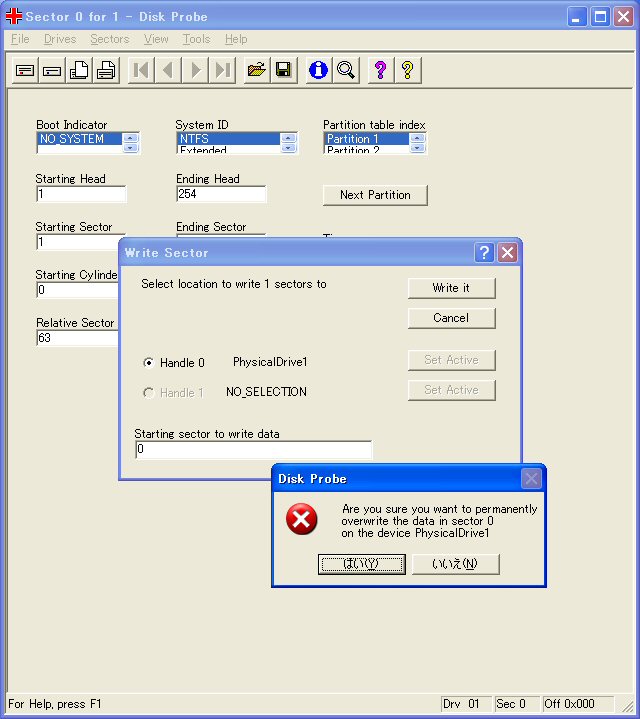Screen dimensions: 640x719
Task: Open the File menu
Action: pos(20,39)
